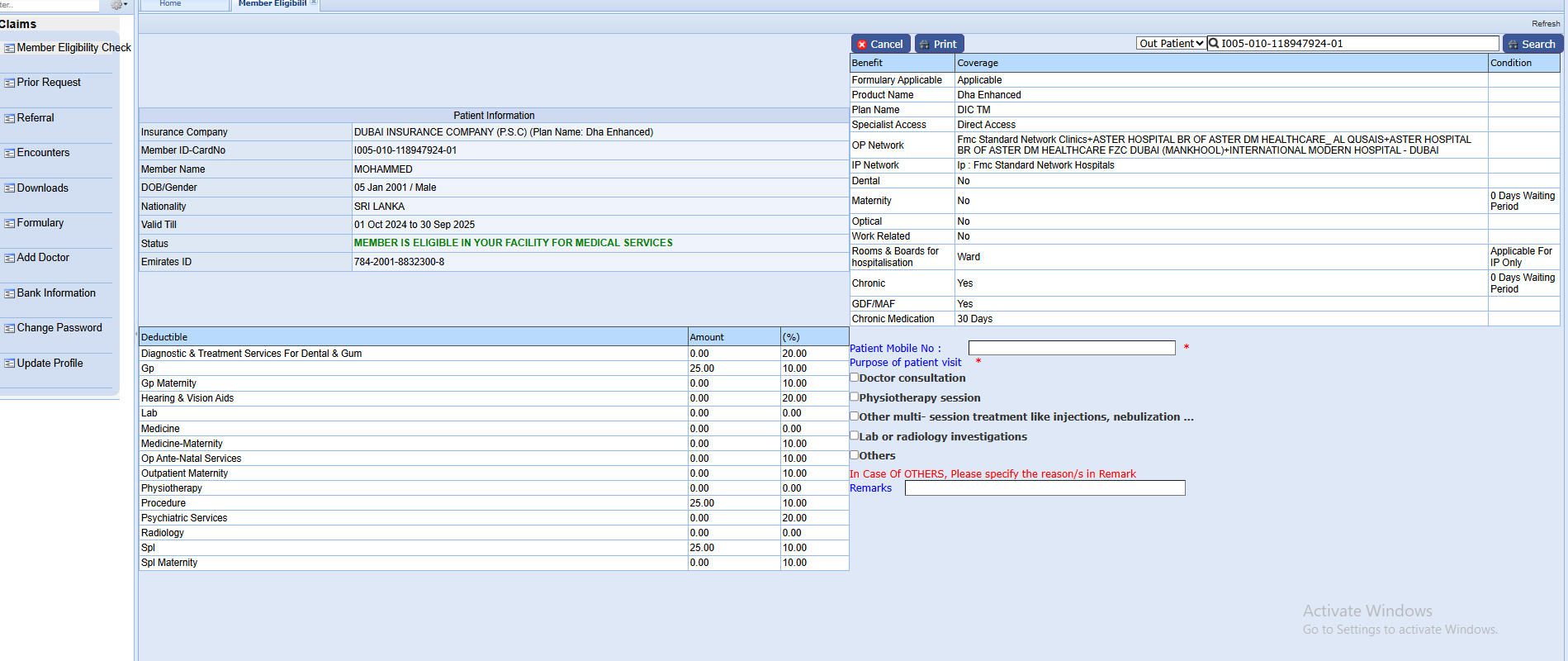Click the Prior Request sidebar icon
The height and width of the screenshot is (661, 1568).
9,83
